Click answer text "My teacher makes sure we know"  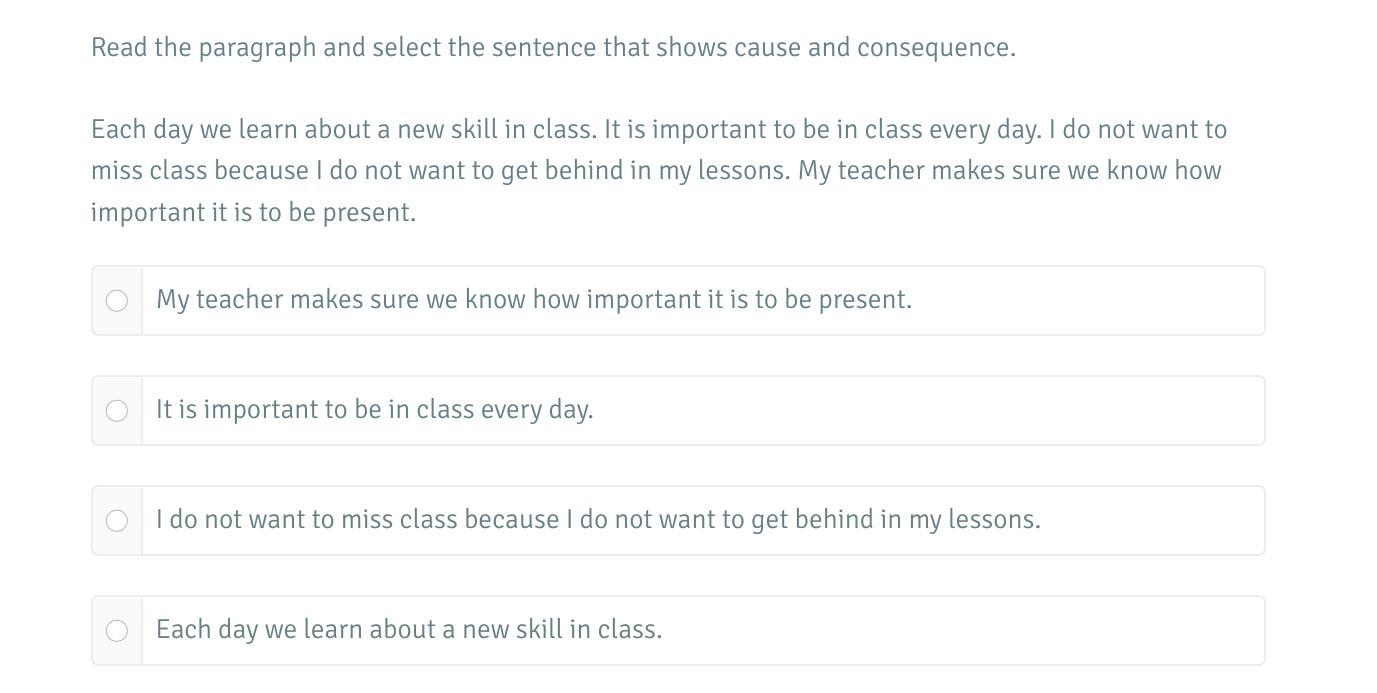[533, 300]
